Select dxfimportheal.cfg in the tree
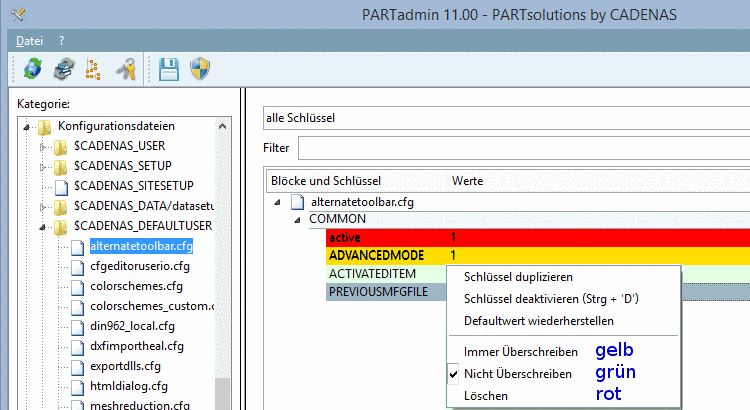This screenshot has height=410, width=750. [x=137, y=346]
